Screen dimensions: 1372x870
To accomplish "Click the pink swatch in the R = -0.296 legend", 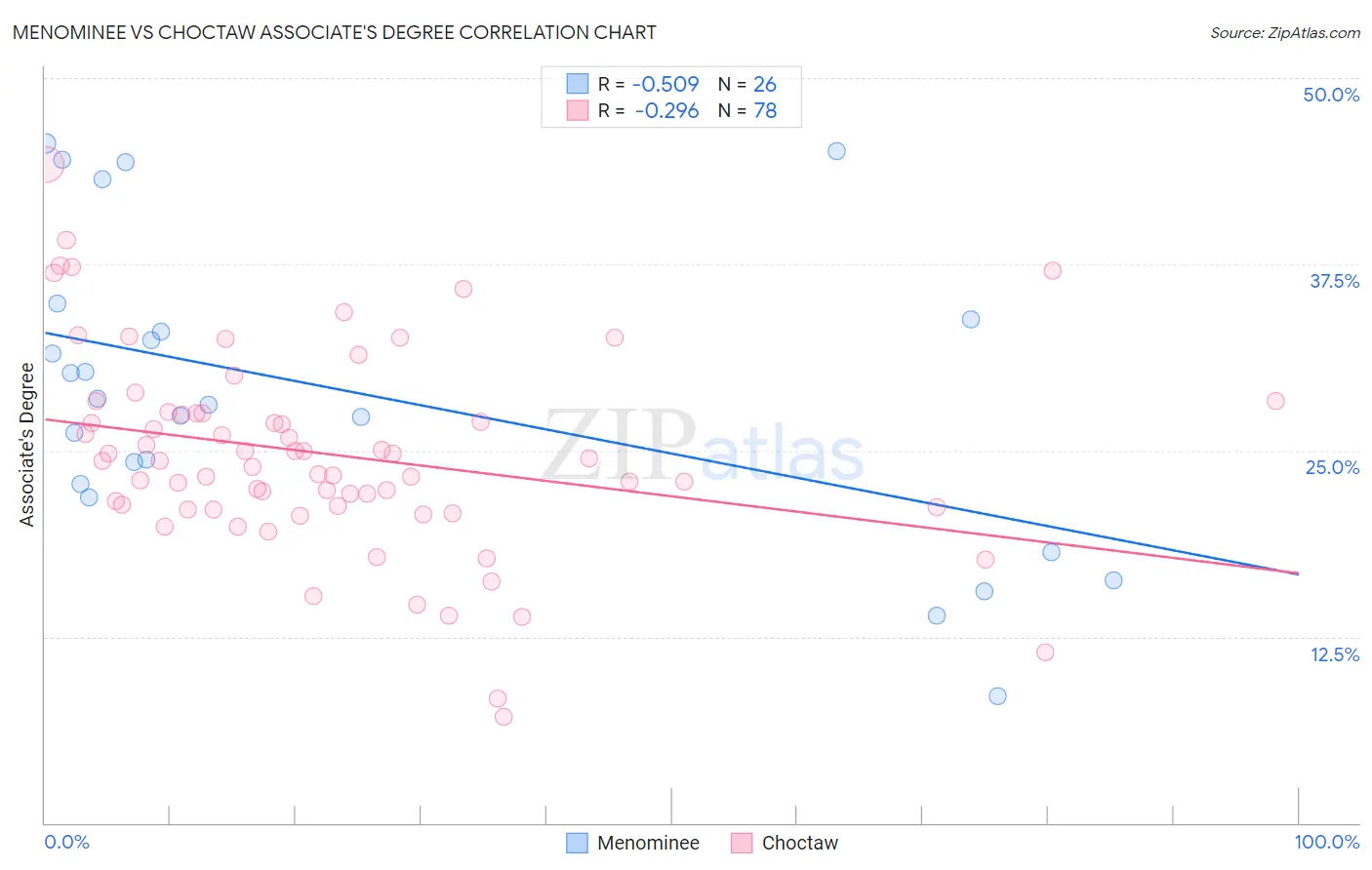I will (x=578, y=110).
